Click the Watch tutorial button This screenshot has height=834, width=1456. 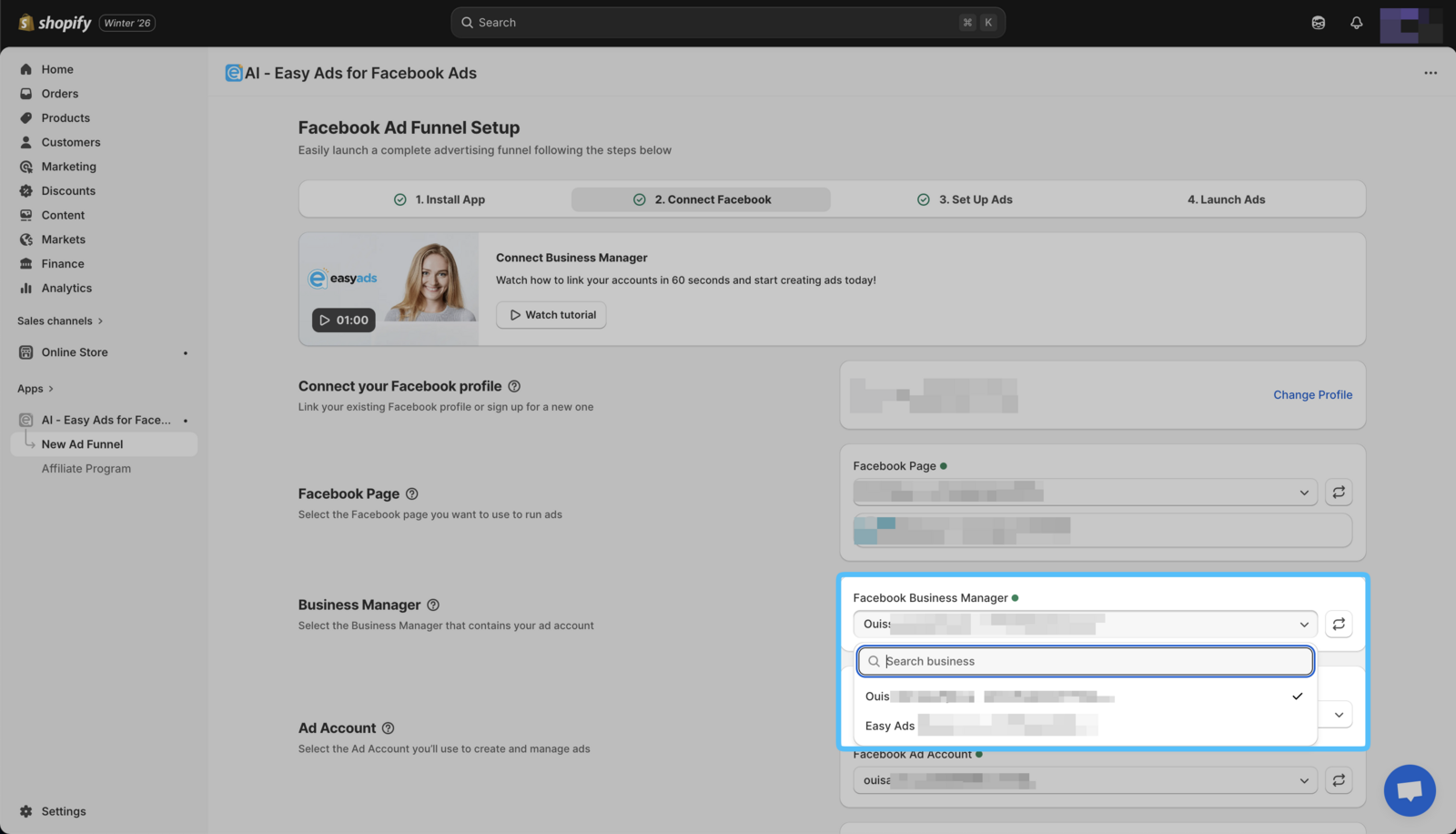coord(551,315)
